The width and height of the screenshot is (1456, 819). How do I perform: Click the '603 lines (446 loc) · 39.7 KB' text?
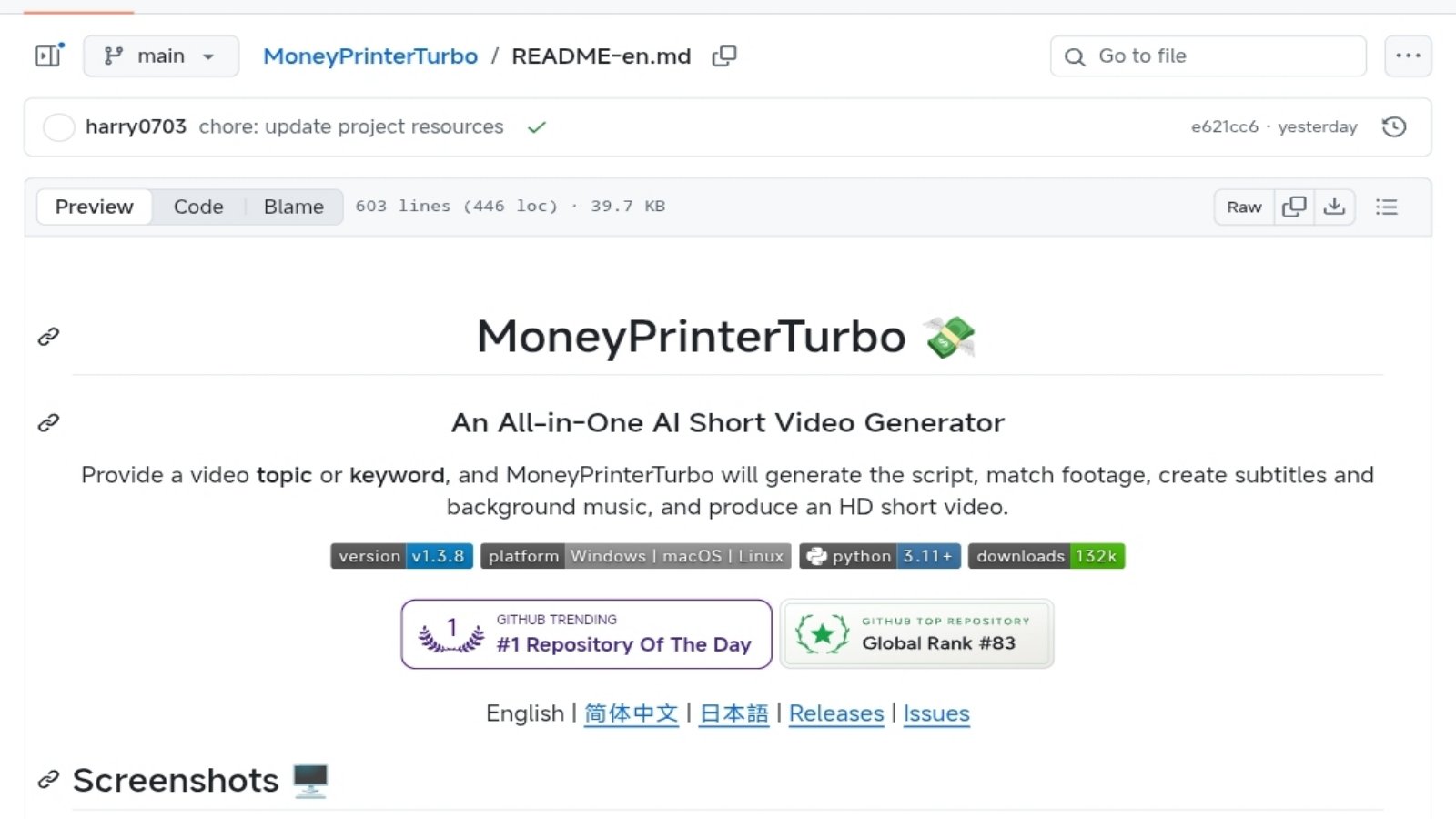(511, 207)
